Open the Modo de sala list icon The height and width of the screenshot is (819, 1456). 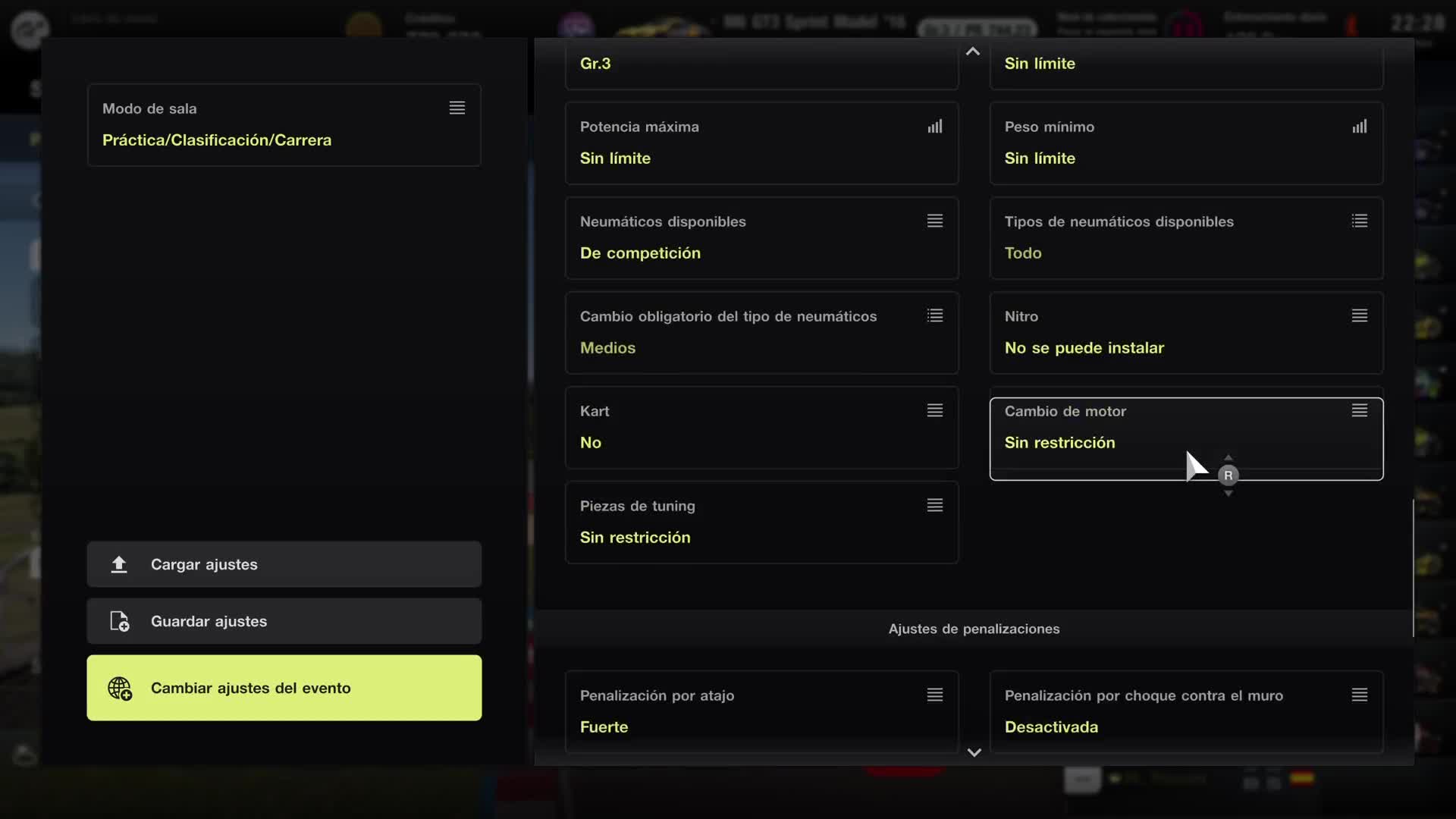[457, 108]
